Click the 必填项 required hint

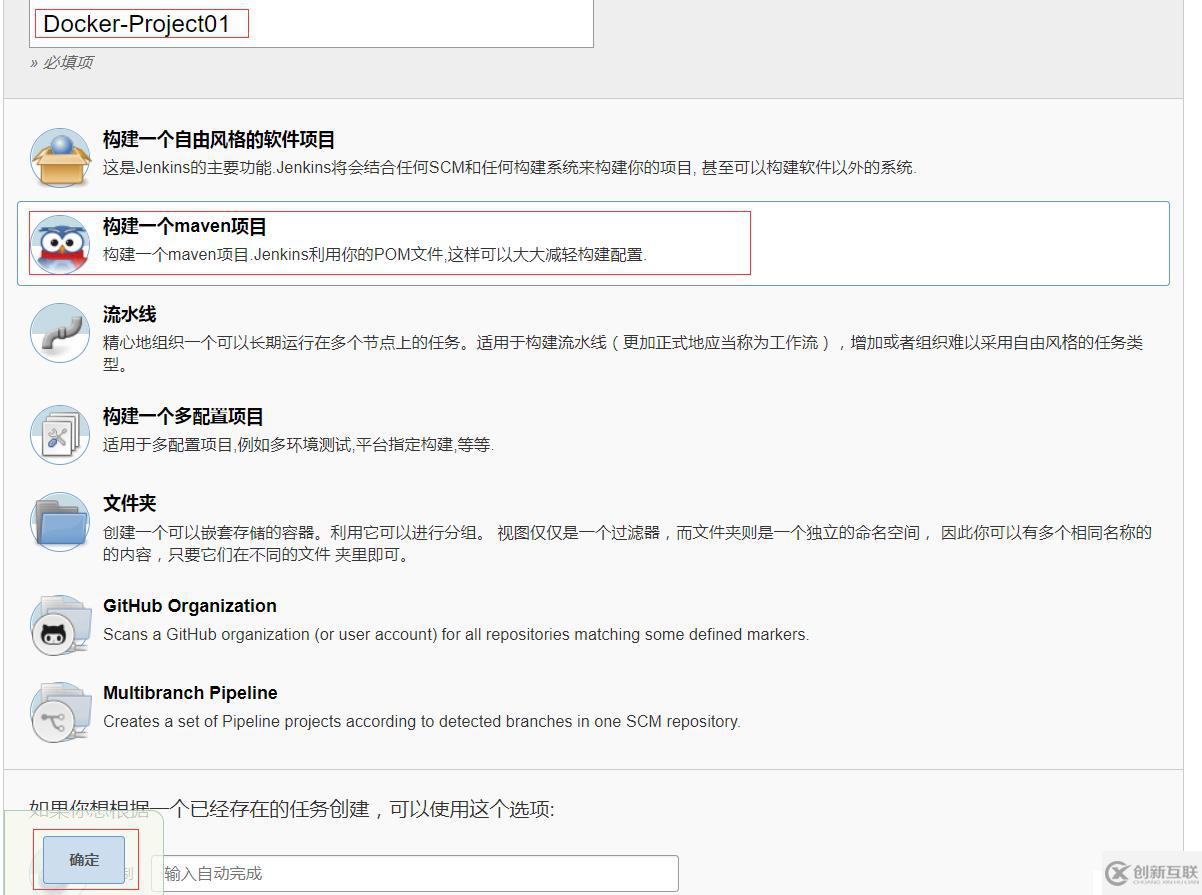61,62
